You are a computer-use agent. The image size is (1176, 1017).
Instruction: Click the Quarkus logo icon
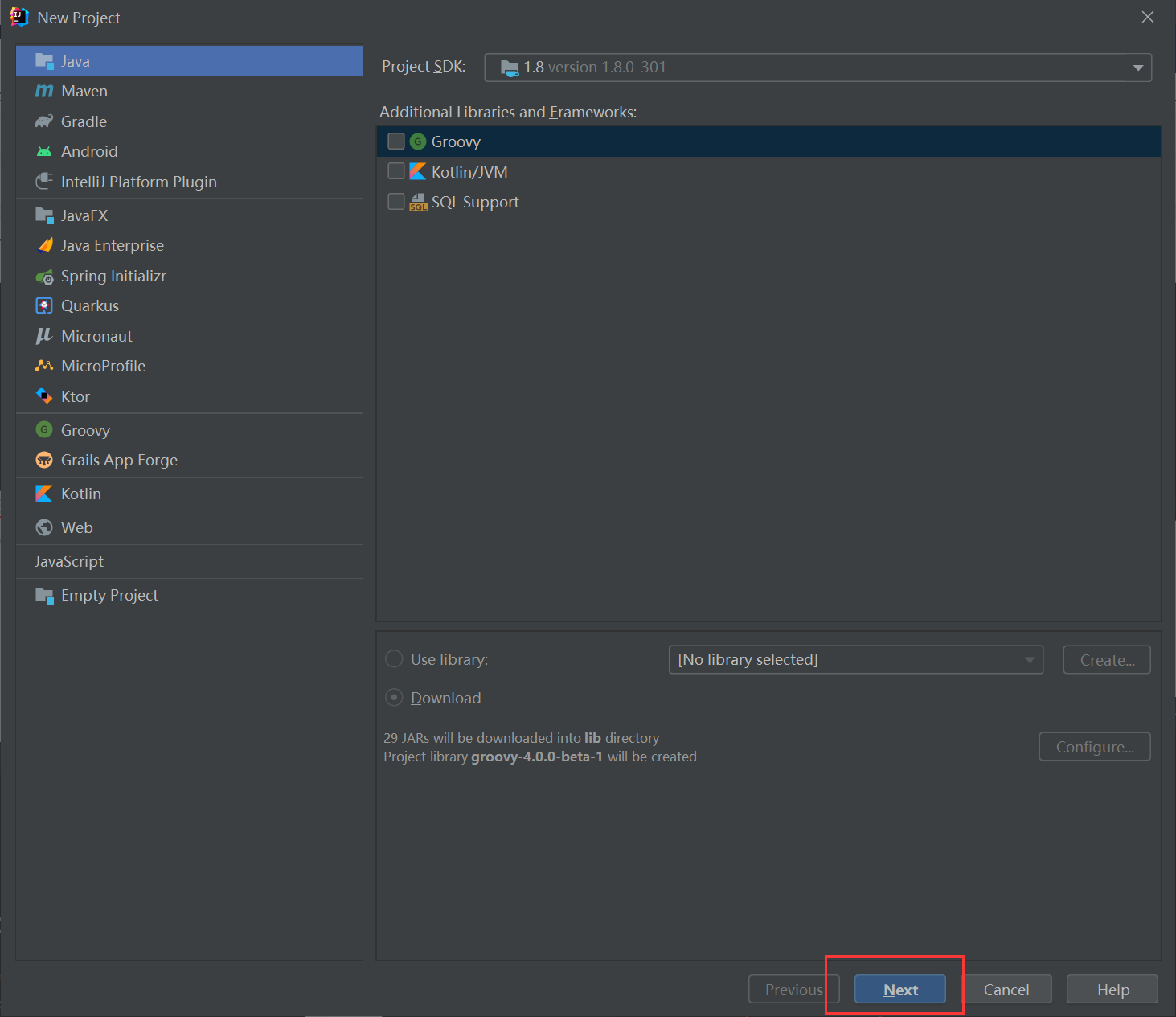44,306
